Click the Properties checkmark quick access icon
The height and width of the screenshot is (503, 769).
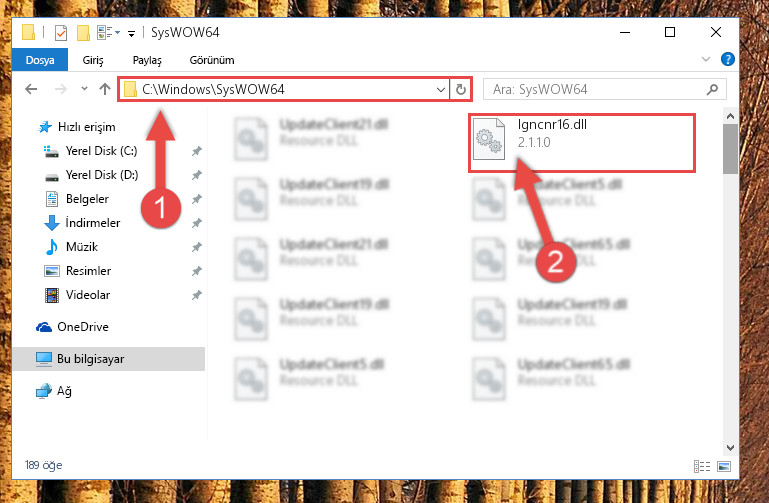pyautogui.click(x=61, y=33)
